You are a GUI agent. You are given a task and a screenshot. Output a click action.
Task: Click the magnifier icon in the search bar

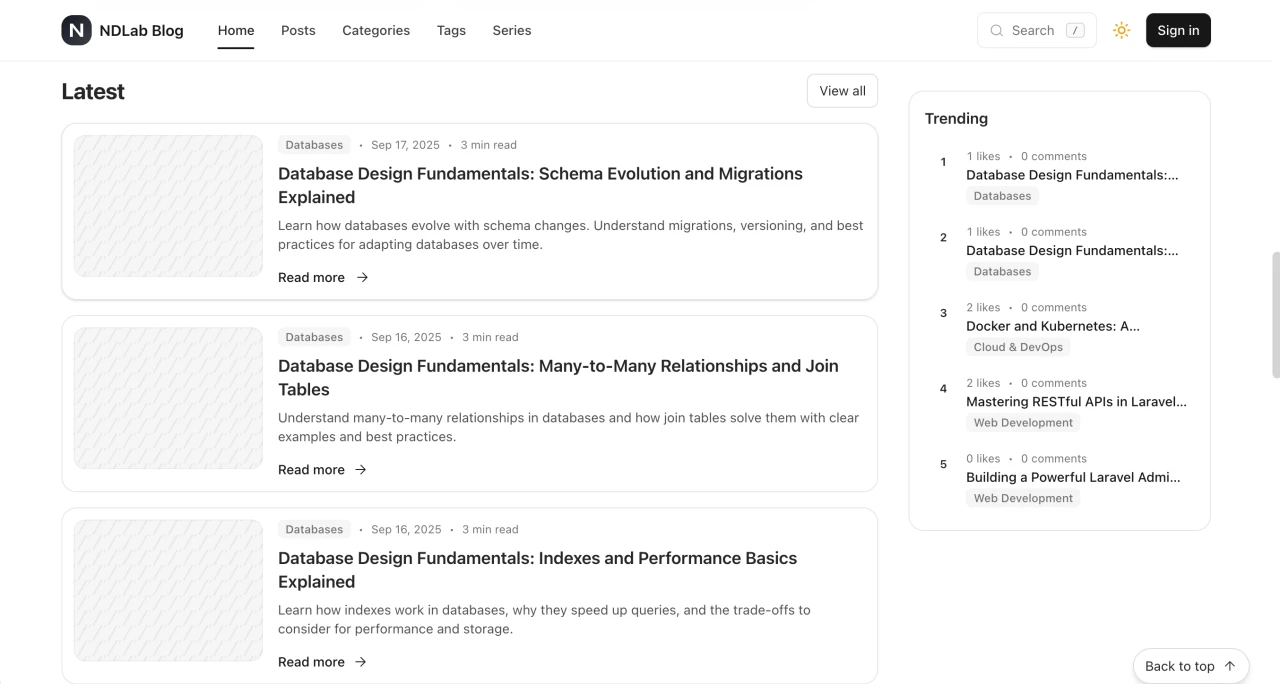pyautogui.click(x=997, y=30)
